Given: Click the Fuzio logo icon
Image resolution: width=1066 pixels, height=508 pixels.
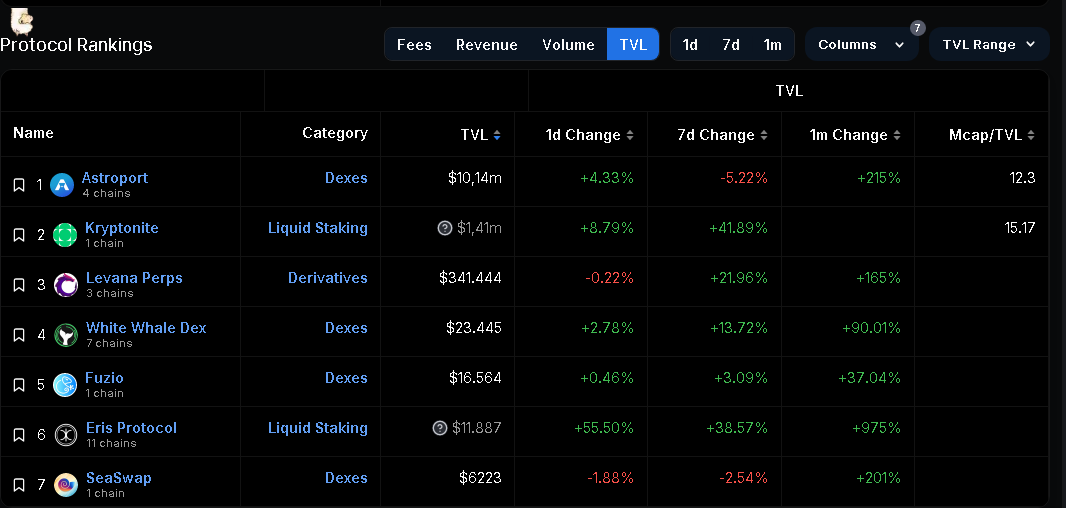Looking at the screenshot, I should (65, 385).
